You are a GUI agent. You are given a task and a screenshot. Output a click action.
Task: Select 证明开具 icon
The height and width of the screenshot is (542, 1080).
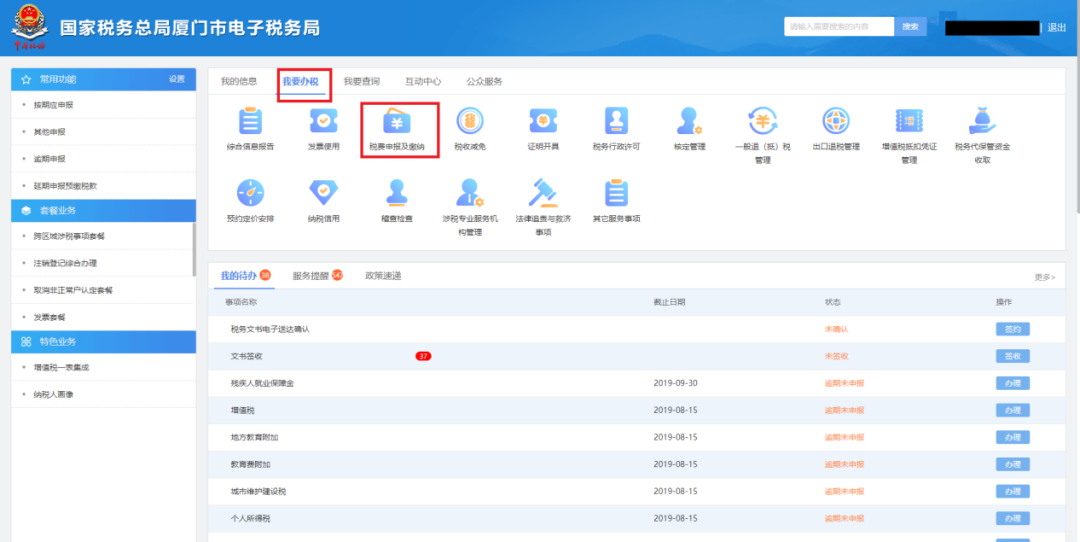pyautogui.click(x=543, y=122)
